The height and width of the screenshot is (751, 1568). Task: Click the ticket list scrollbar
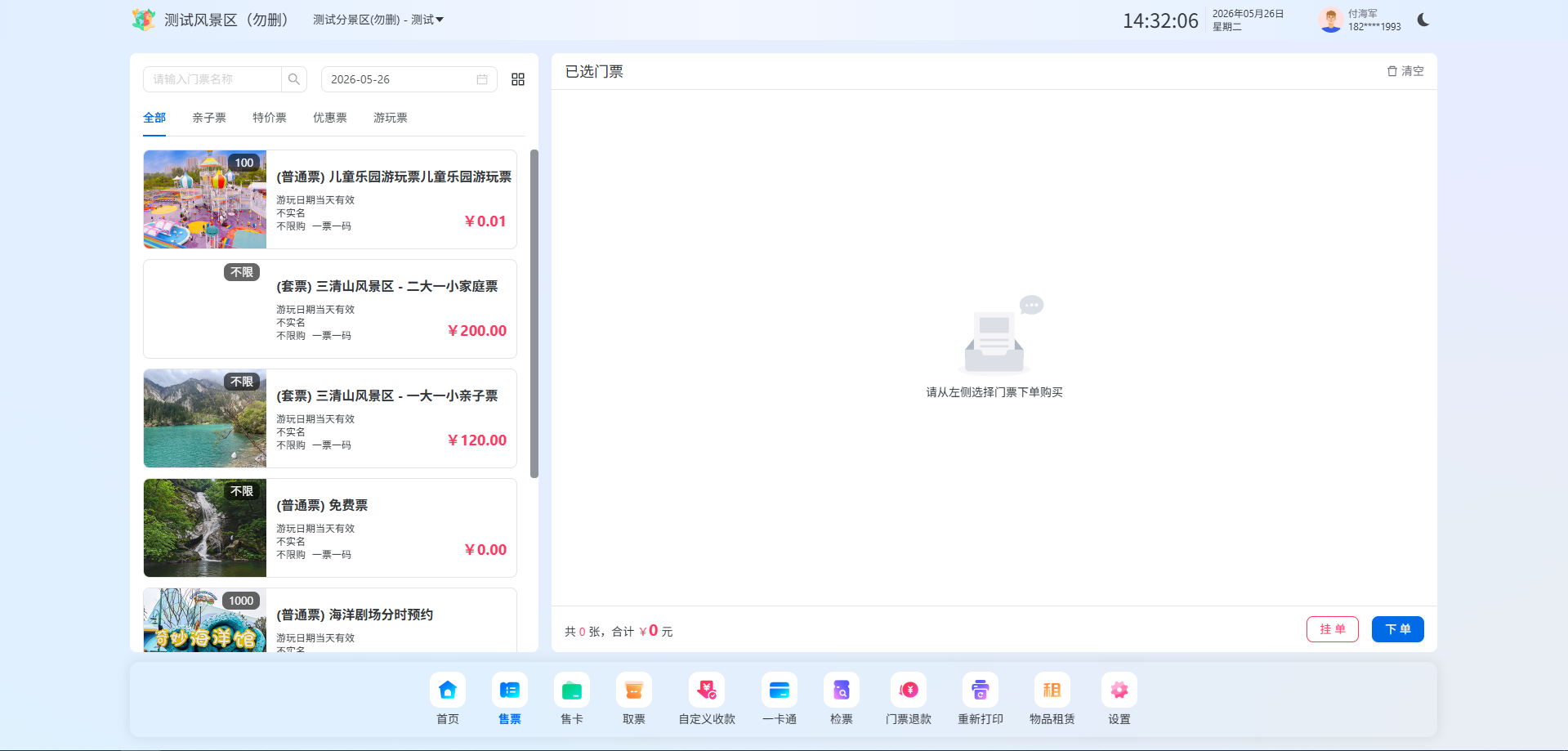click(x=534, y=314)
